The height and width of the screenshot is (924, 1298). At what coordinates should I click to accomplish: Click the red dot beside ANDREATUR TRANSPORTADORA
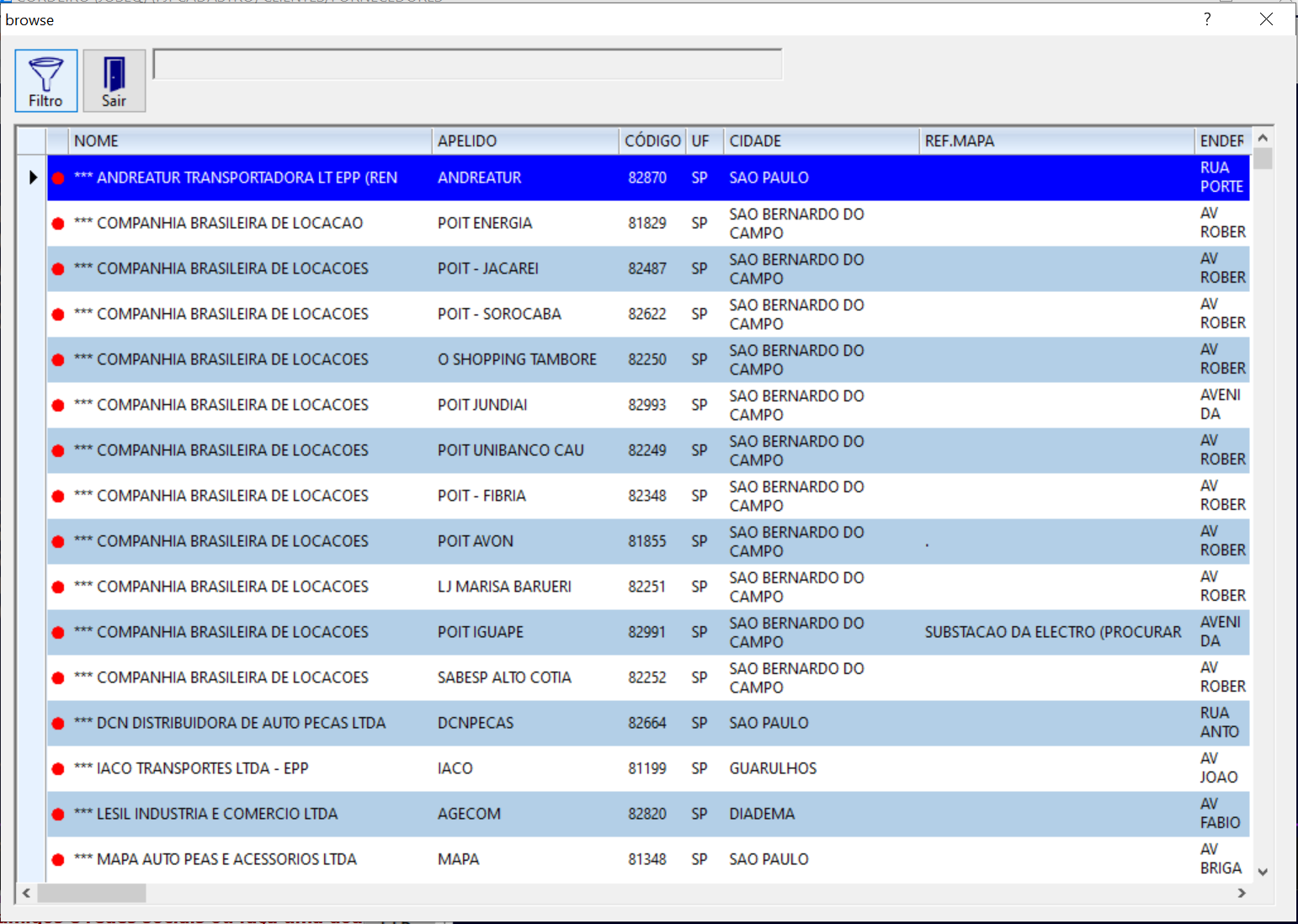pyautogui.click(x=58, y=178)
